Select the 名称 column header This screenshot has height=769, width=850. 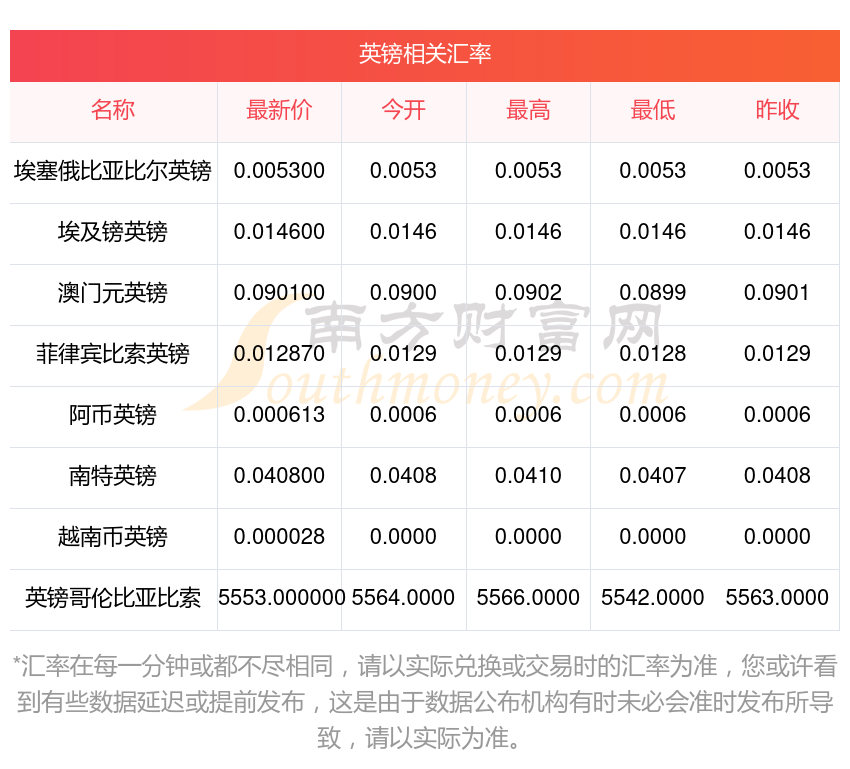[113, 110]
